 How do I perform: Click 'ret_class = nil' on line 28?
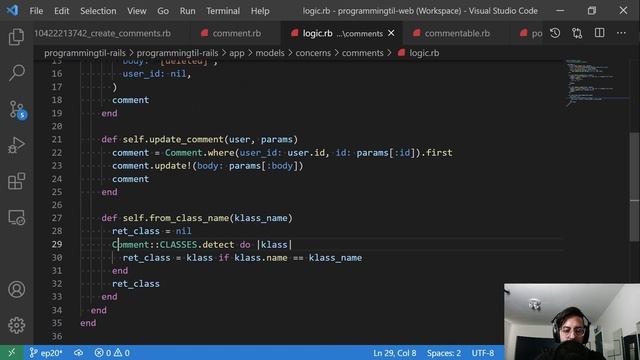(151, 231)
